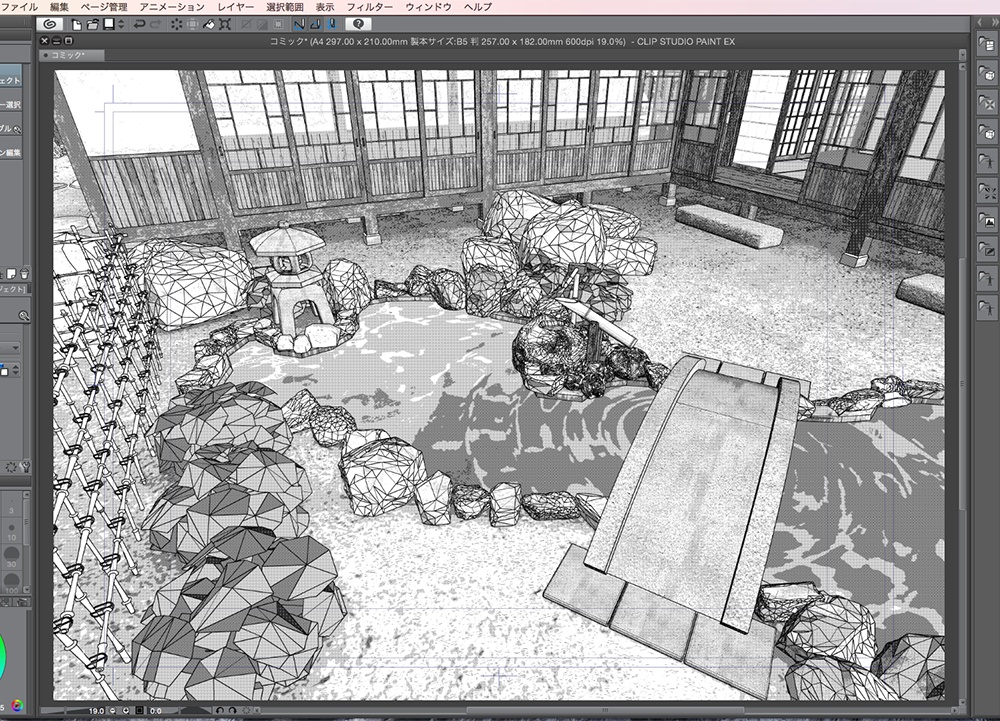Image resolution: width=1000 pixels, height=721 pixels.
Task: Click the CLIP STUDIO swirl icon in the toolbar
Action: pos(50,25)
